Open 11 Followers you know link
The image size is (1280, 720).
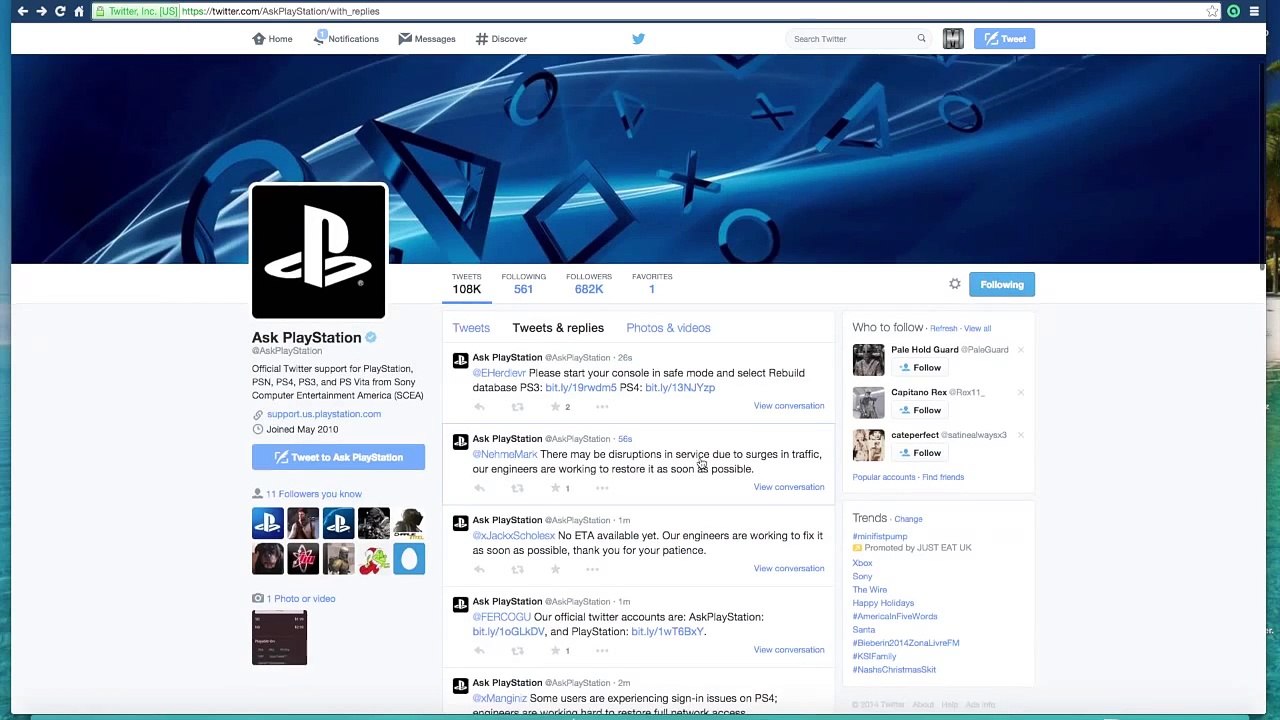click(x=314, y=494)
